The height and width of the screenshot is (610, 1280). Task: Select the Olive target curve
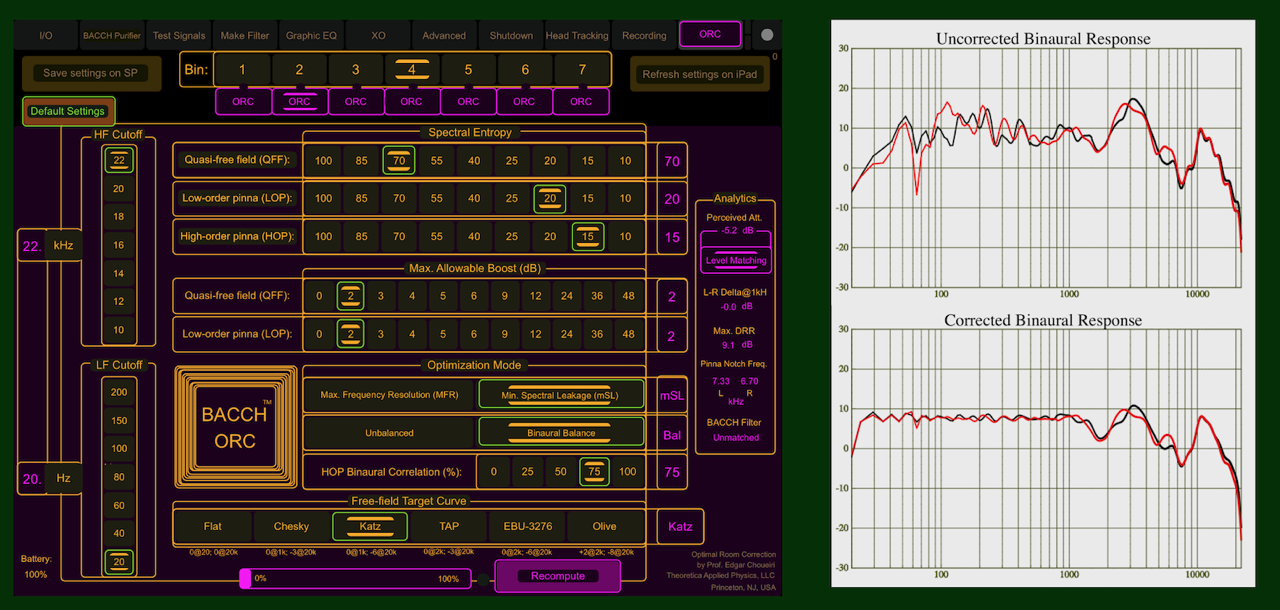pyautogui.click(x=604, y=526)
